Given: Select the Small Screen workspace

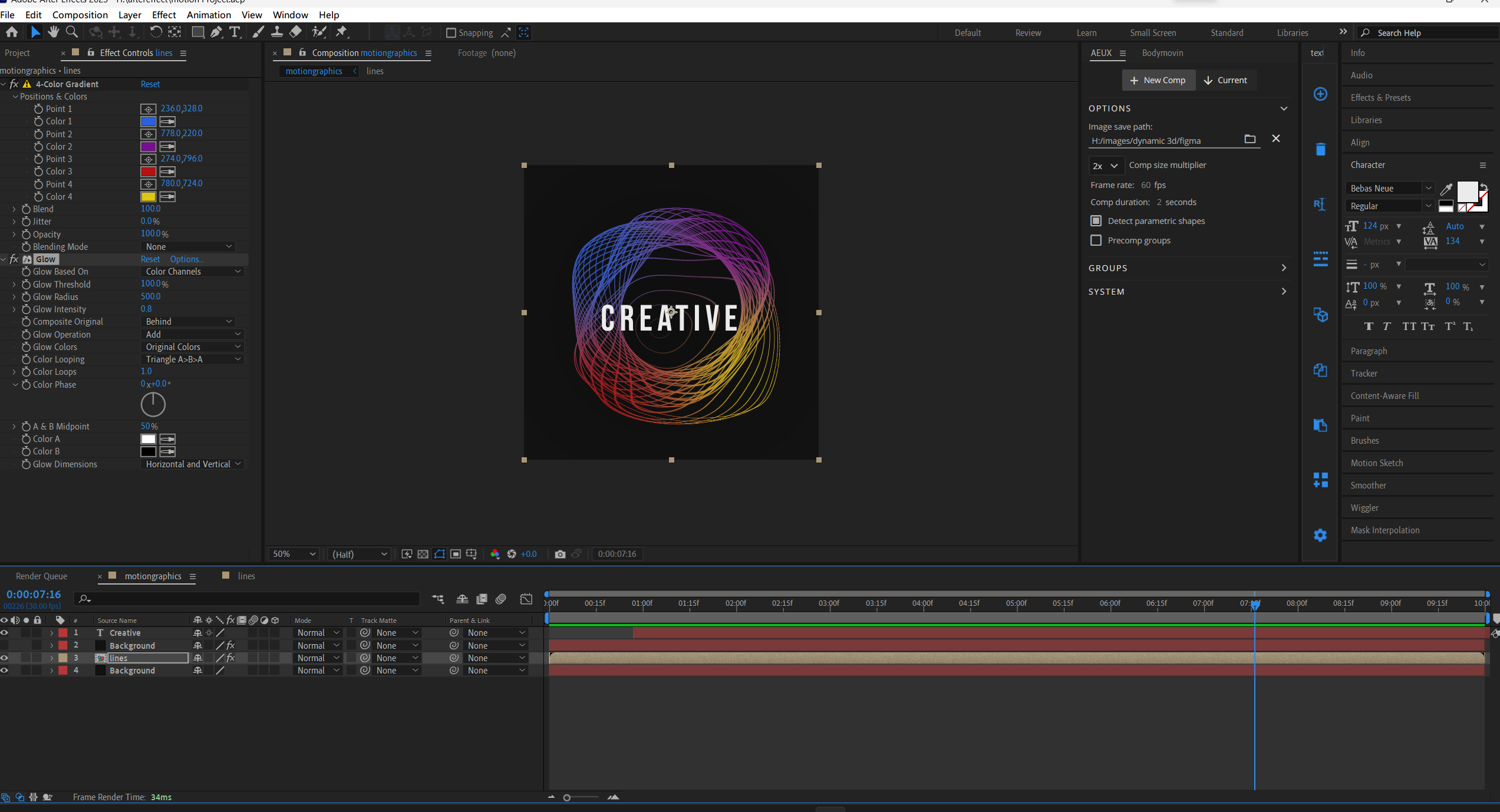Looking at the screenshot, I should pyautogui.click(x=1153, y=33).
